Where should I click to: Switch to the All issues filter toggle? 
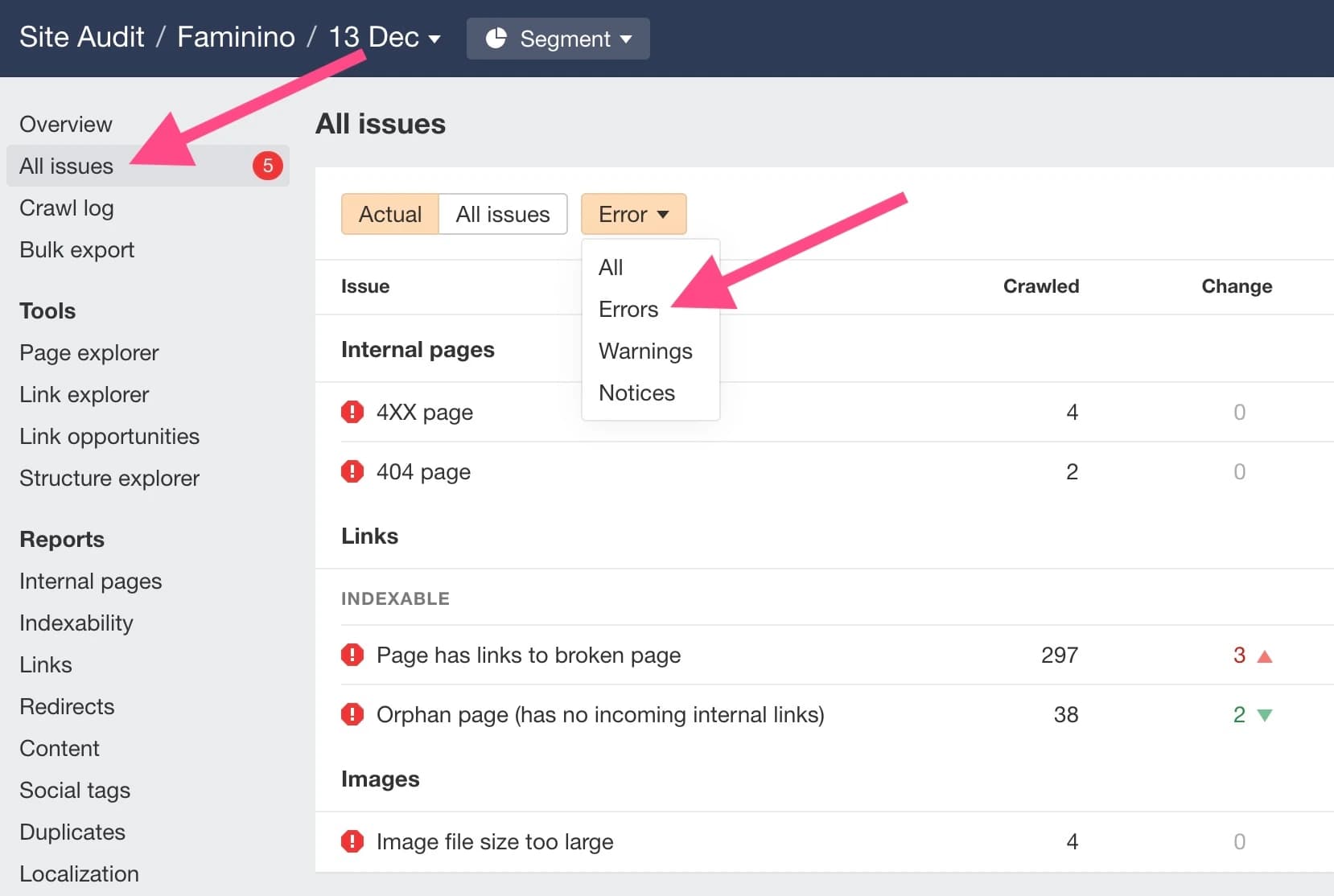503,214
